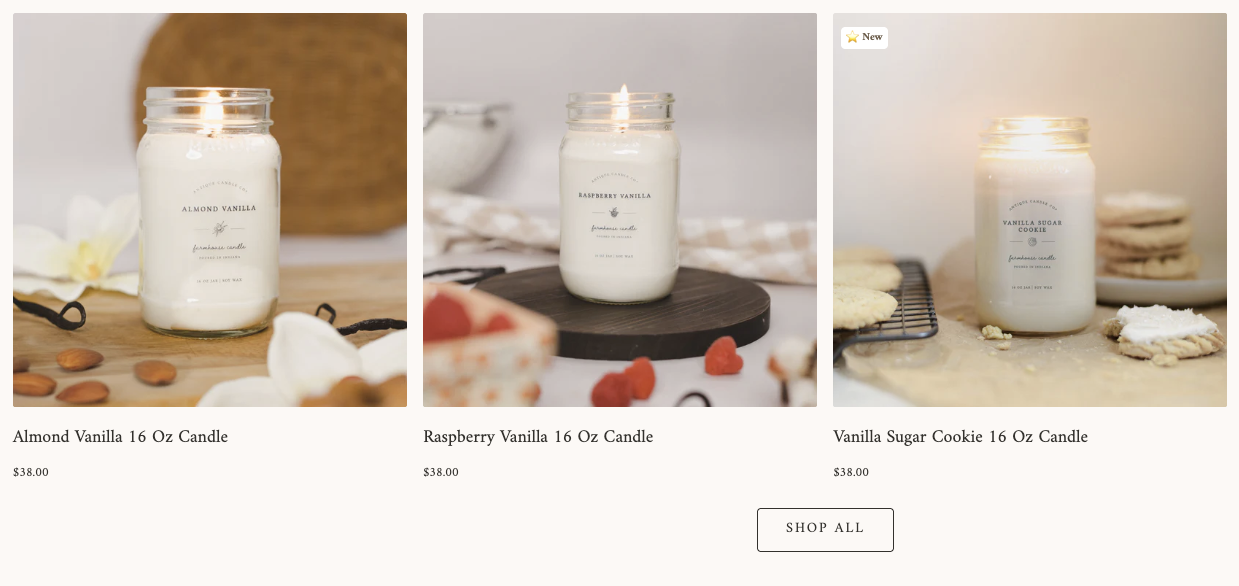
Task: Open the Almond Vanilla 16 Oz Candle title
Action: click(x=120, y=437)
